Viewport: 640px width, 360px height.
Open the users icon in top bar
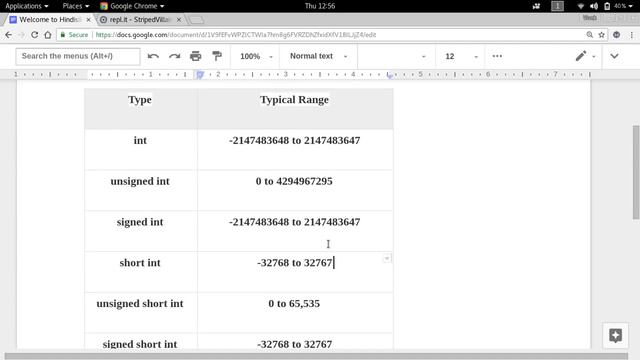click(x=536, y=6)
